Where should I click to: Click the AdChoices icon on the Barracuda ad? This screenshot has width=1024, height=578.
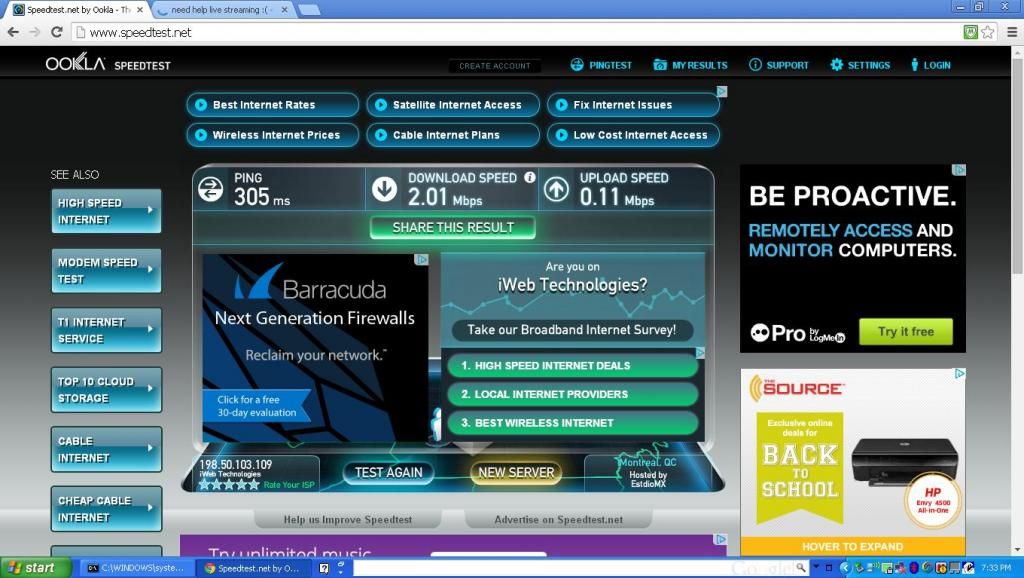click(422, 259)
